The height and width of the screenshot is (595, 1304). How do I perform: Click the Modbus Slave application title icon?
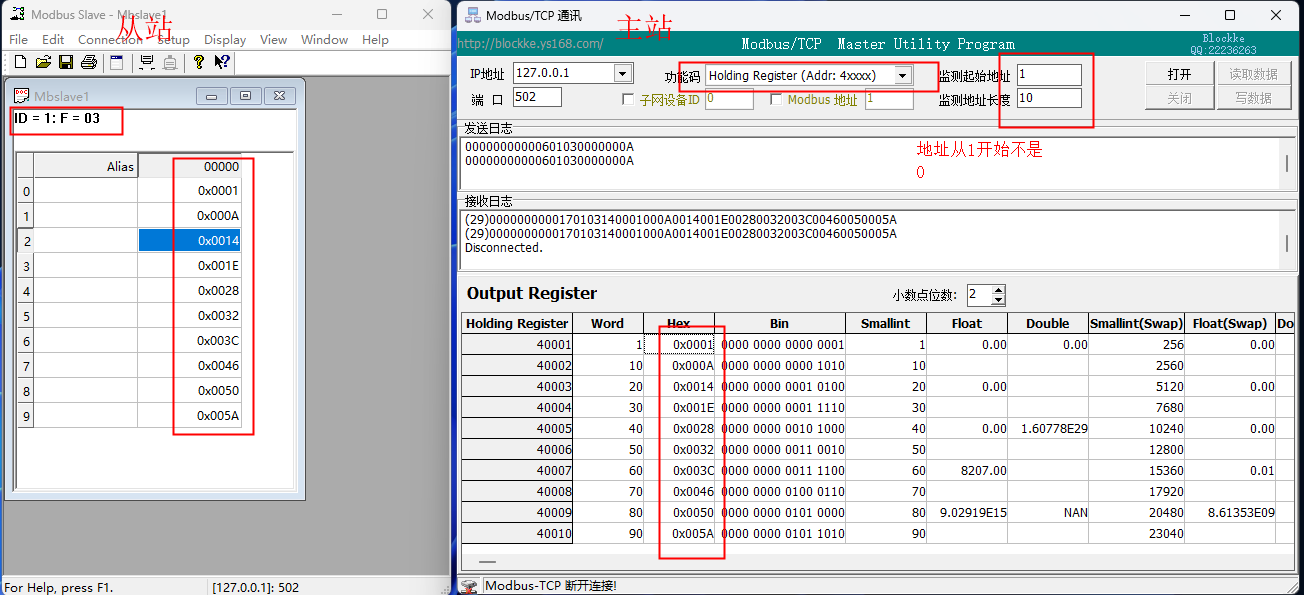[x=17, y=14]
